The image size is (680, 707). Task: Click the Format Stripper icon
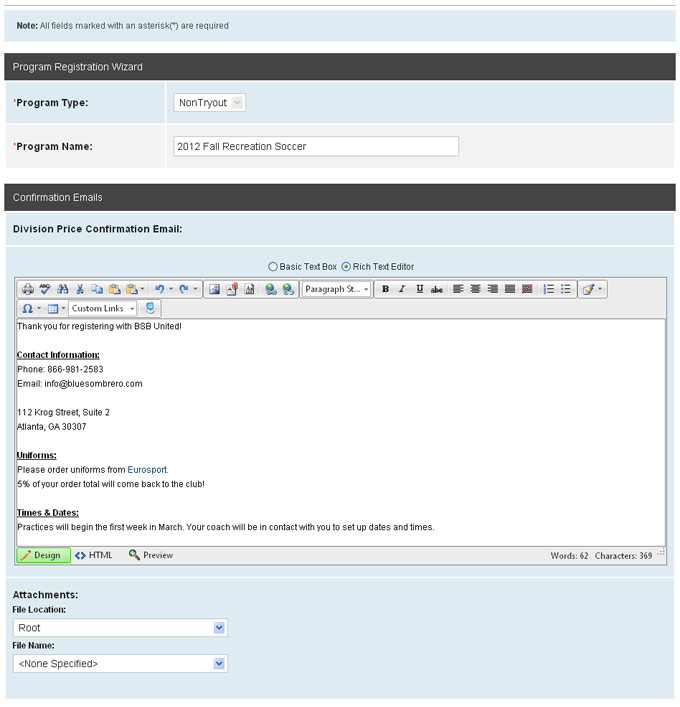(x=588, y=289)
